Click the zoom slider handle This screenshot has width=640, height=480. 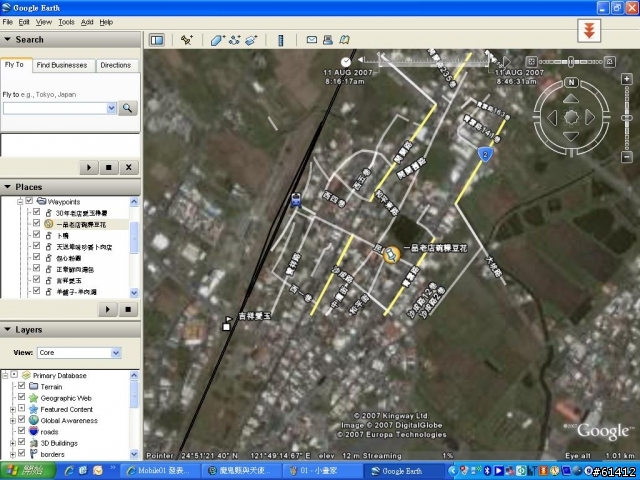pyautogui.click(x=627, y=118)
